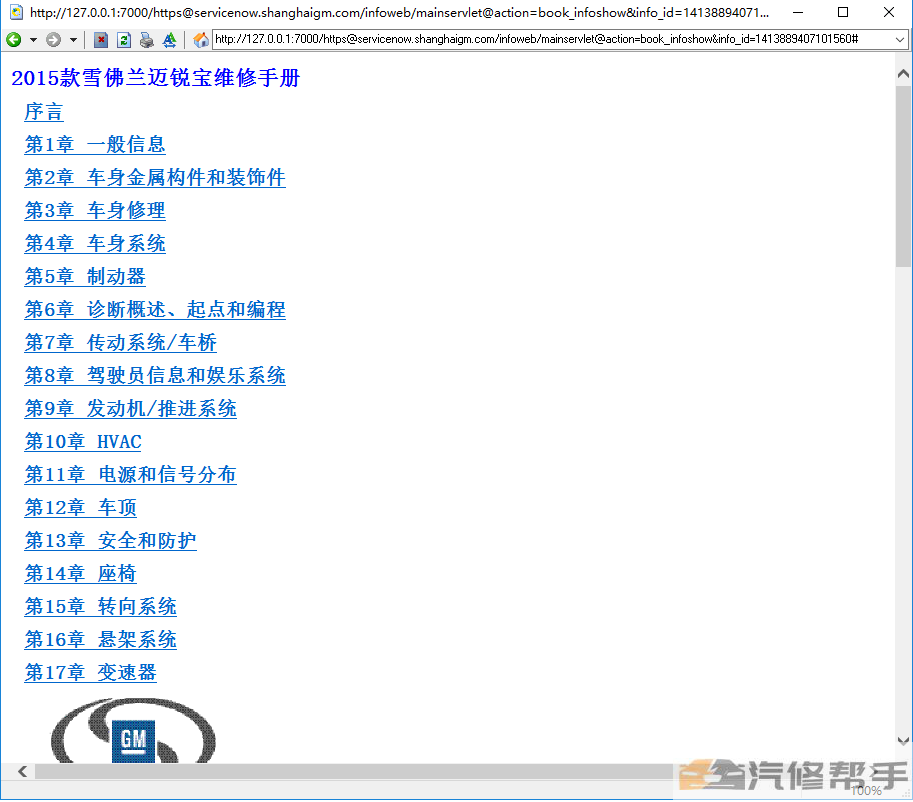Click the Shanghai GM logo image
This screenshot has width=913, height=802.
(133, 731)
